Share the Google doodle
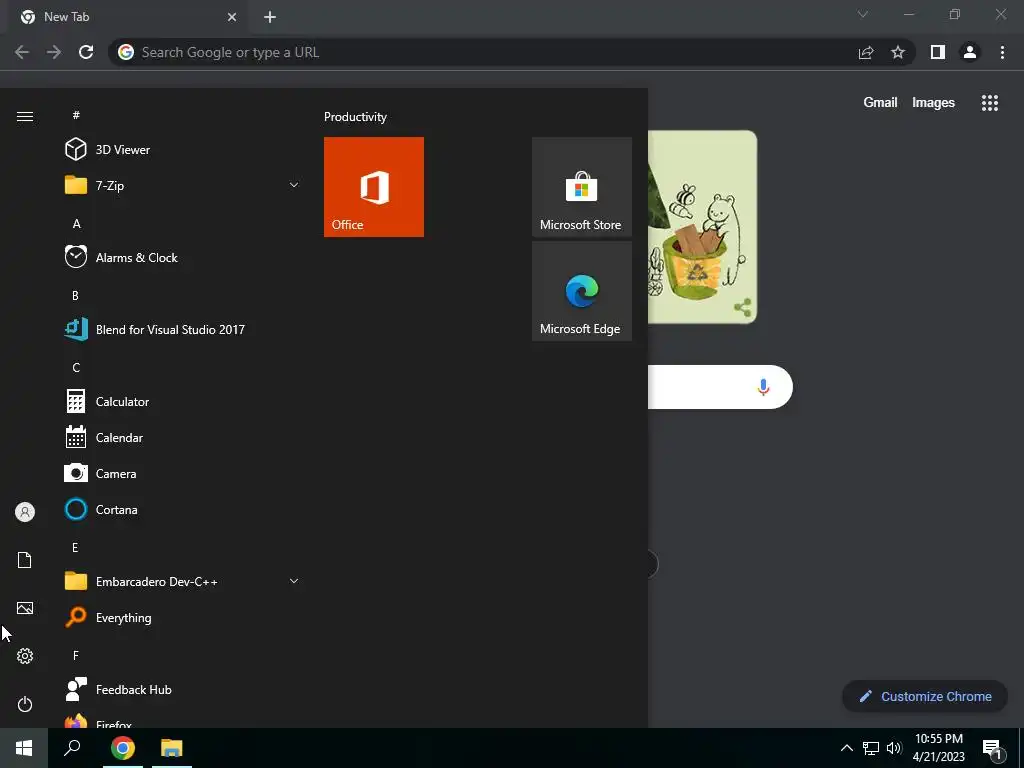This screenshot has width=1024, height=768. click(x=743, y=308)
